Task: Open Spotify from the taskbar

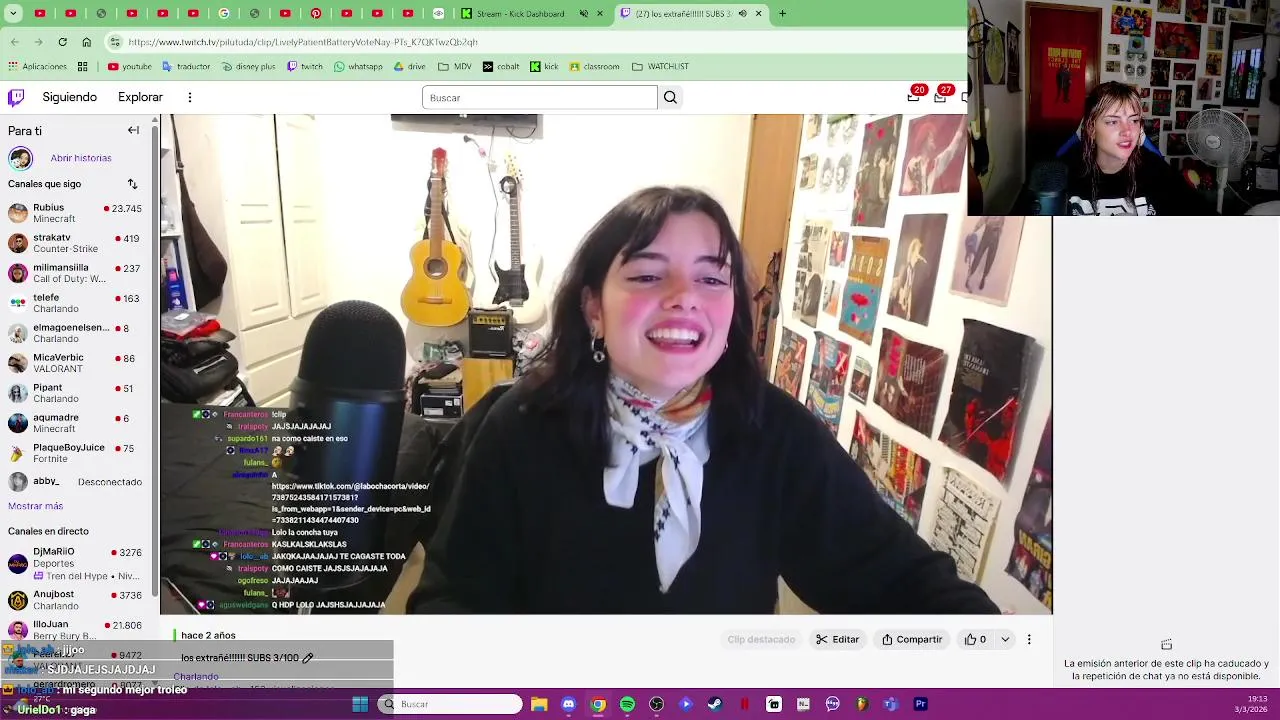Action: [627, 704]
